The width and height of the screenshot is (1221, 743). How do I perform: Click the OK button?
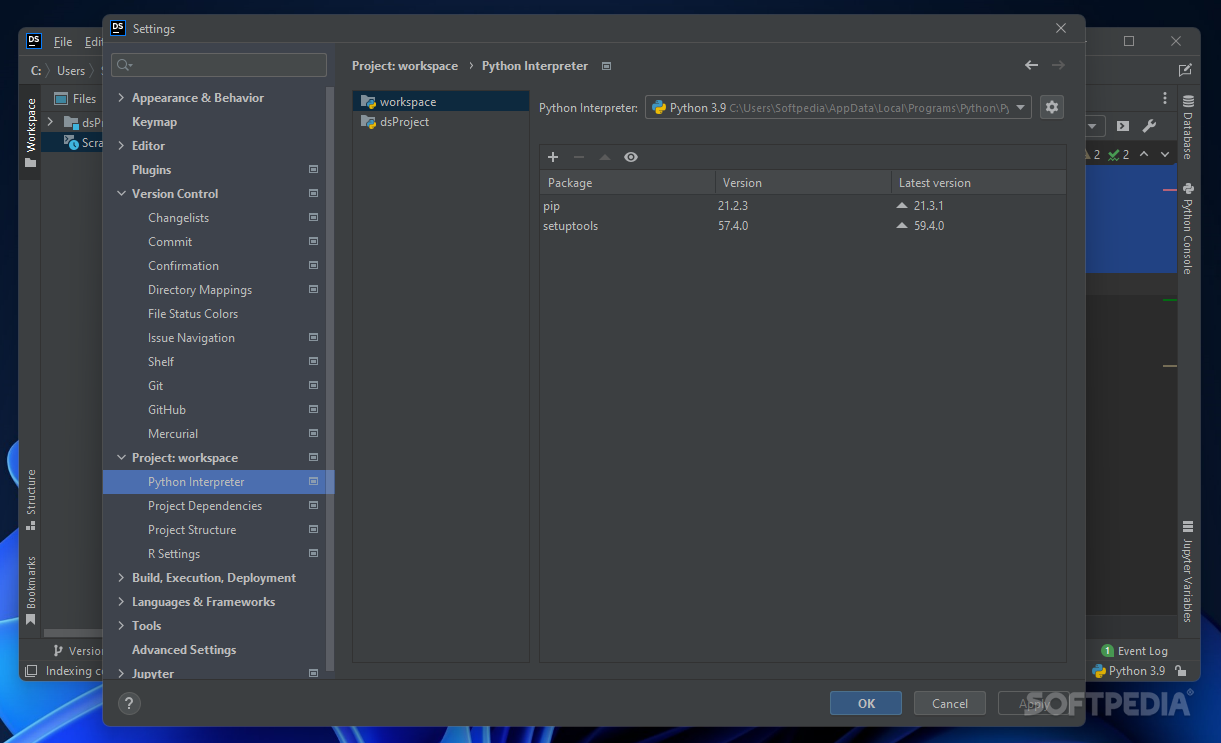[x=866, y=703]
